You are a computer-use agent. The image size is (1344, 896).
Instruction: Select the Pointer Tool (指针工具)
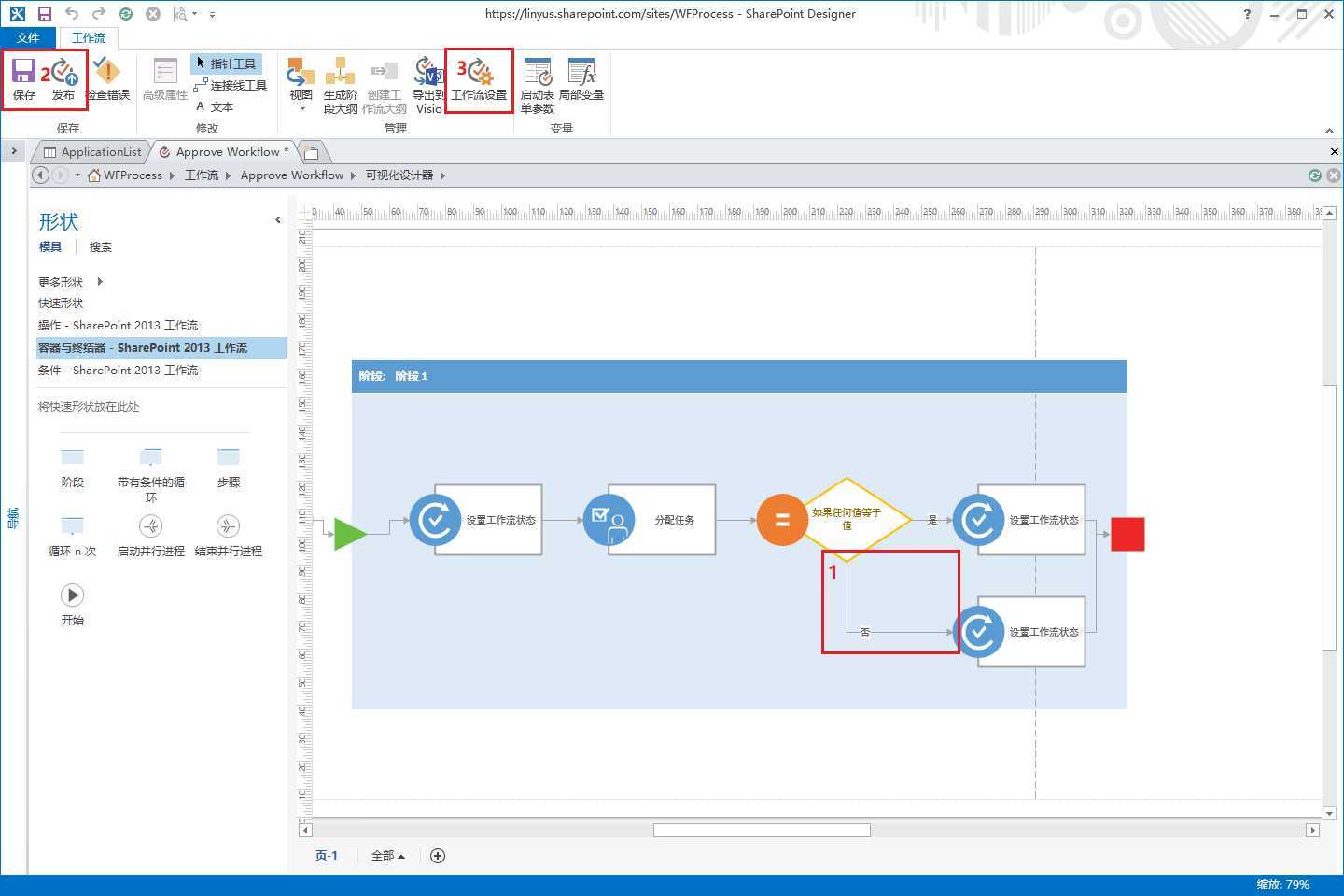[226, 63]
